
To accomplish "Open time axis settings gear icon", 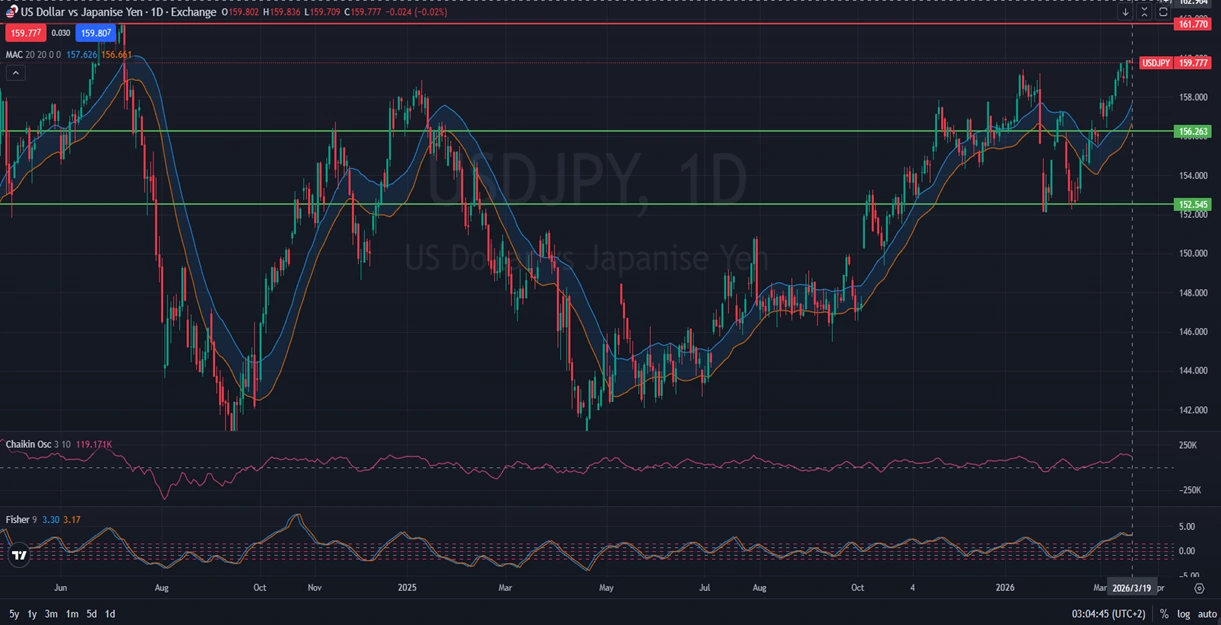I will [1199, 588].
